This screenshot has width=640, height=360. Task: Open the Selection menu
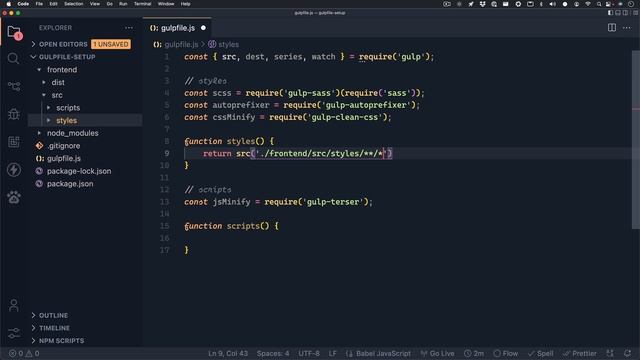click(73, 4)
